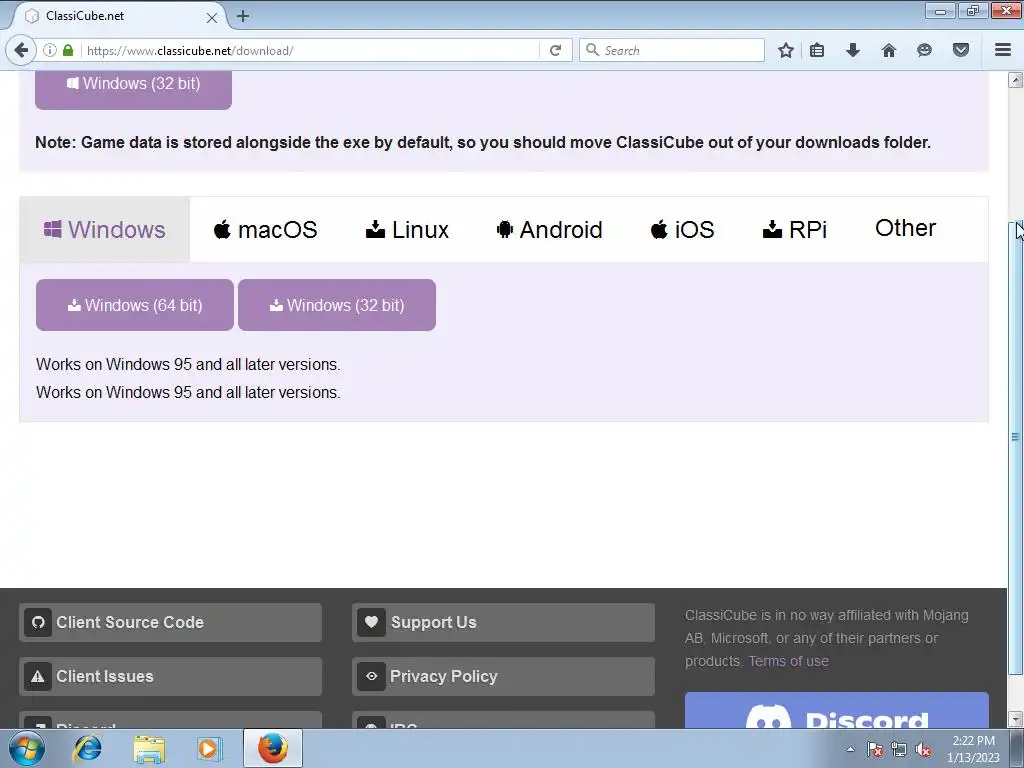Image resolution: width=1024 pixels, height=768 pixels.
Task: Open the Terms of use link
Action: [788, 661]
